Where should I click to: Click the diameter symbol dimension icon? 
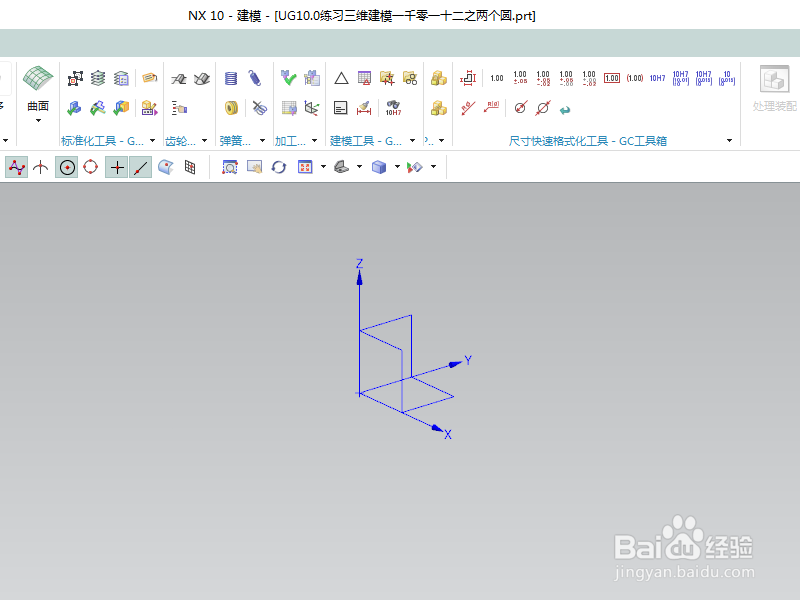[x=520, y=109]
